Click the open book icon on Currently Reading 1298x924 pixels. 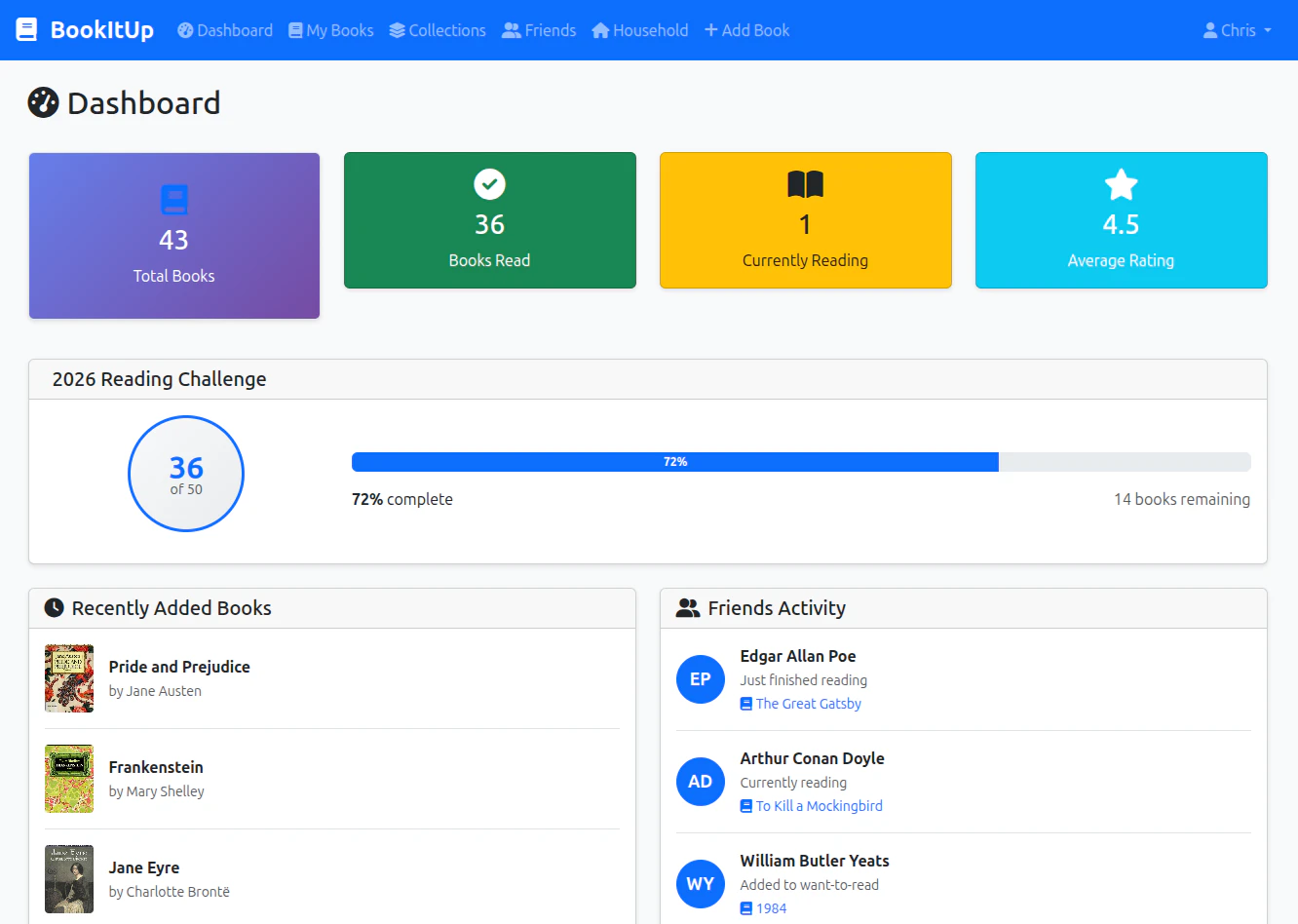tap(806, 184)
